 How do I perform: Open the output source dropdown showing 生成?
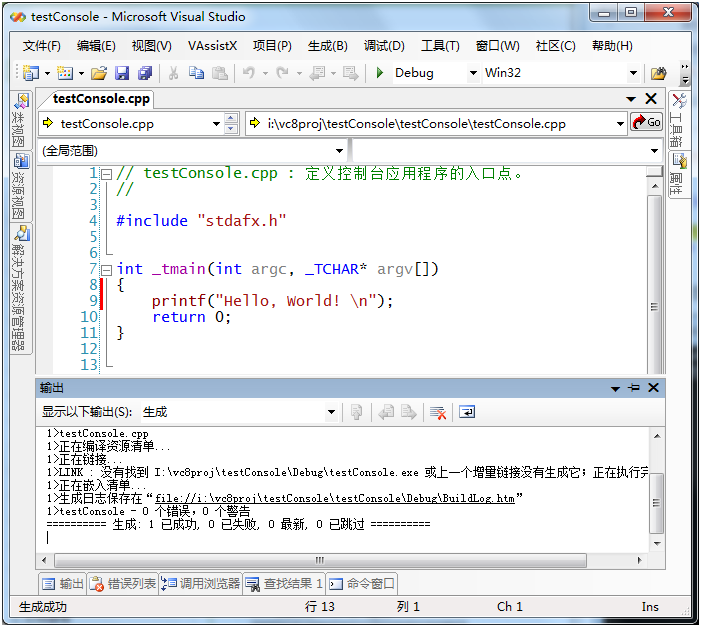pos(331,412)
